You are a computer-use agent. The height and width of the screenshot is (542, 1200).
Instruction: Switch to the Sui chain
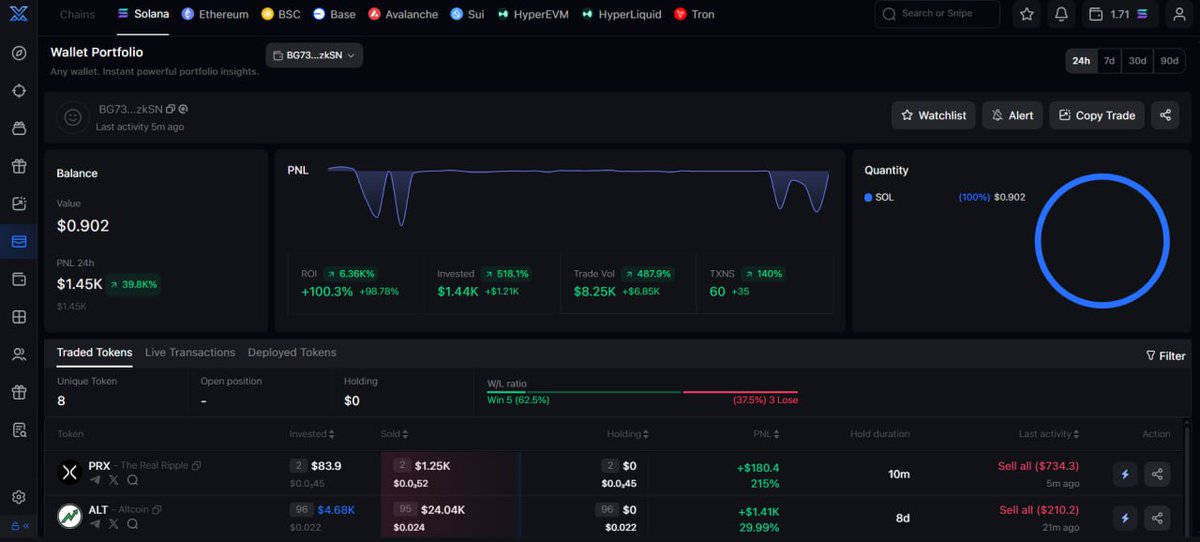pyautogui.click(x=467, y=14)
